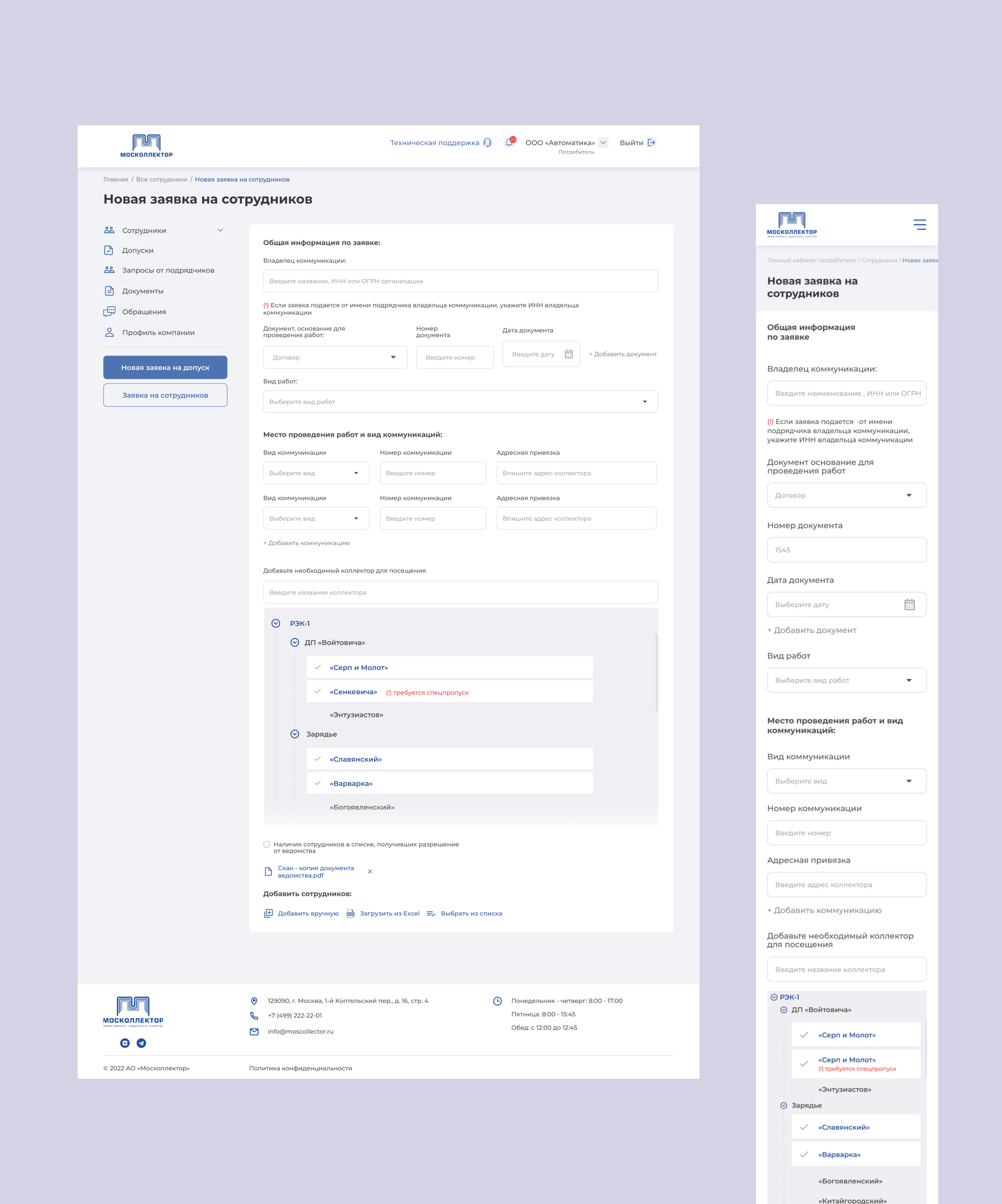The width and height of the screenshot is (1002, 1204).
Task: Click the 'Загрузить из Excel' icon link
Action: pos(351,913)
